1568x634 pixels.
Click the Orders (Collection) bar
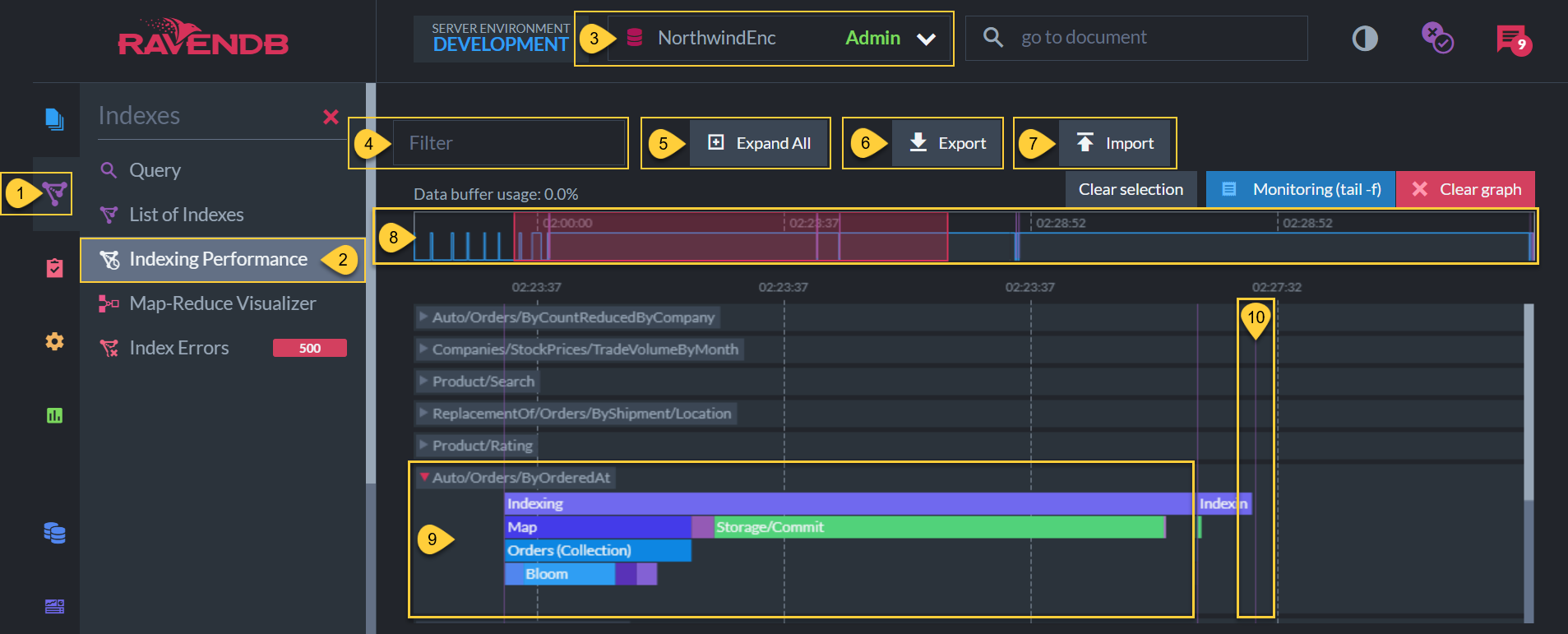[x=598, y=551]
